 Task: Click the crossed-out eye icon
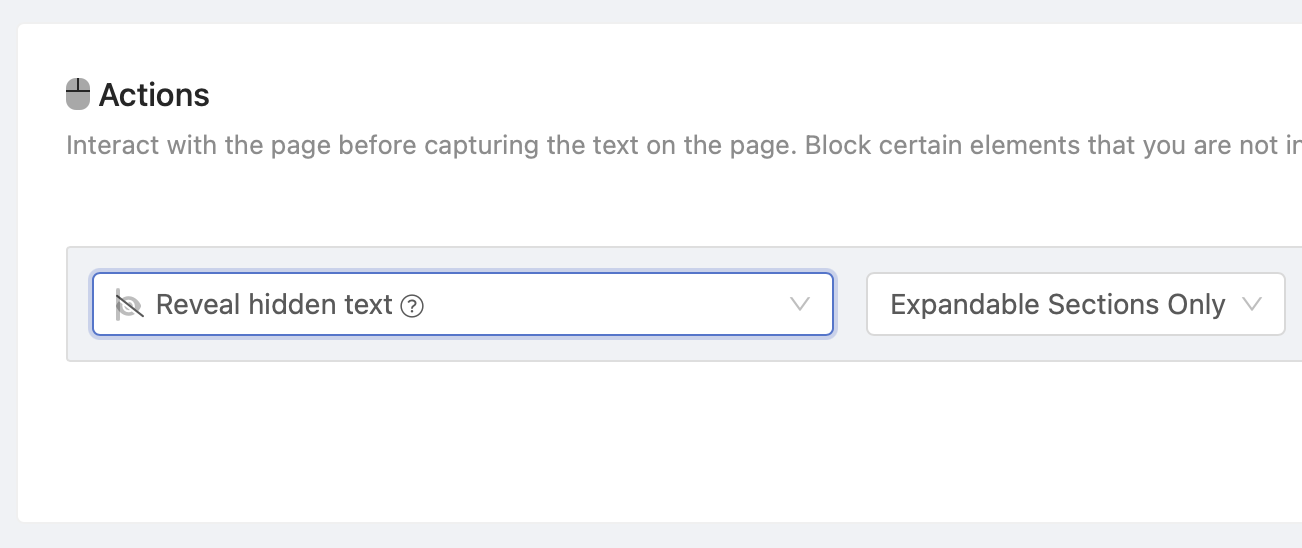tap(130, 304)
